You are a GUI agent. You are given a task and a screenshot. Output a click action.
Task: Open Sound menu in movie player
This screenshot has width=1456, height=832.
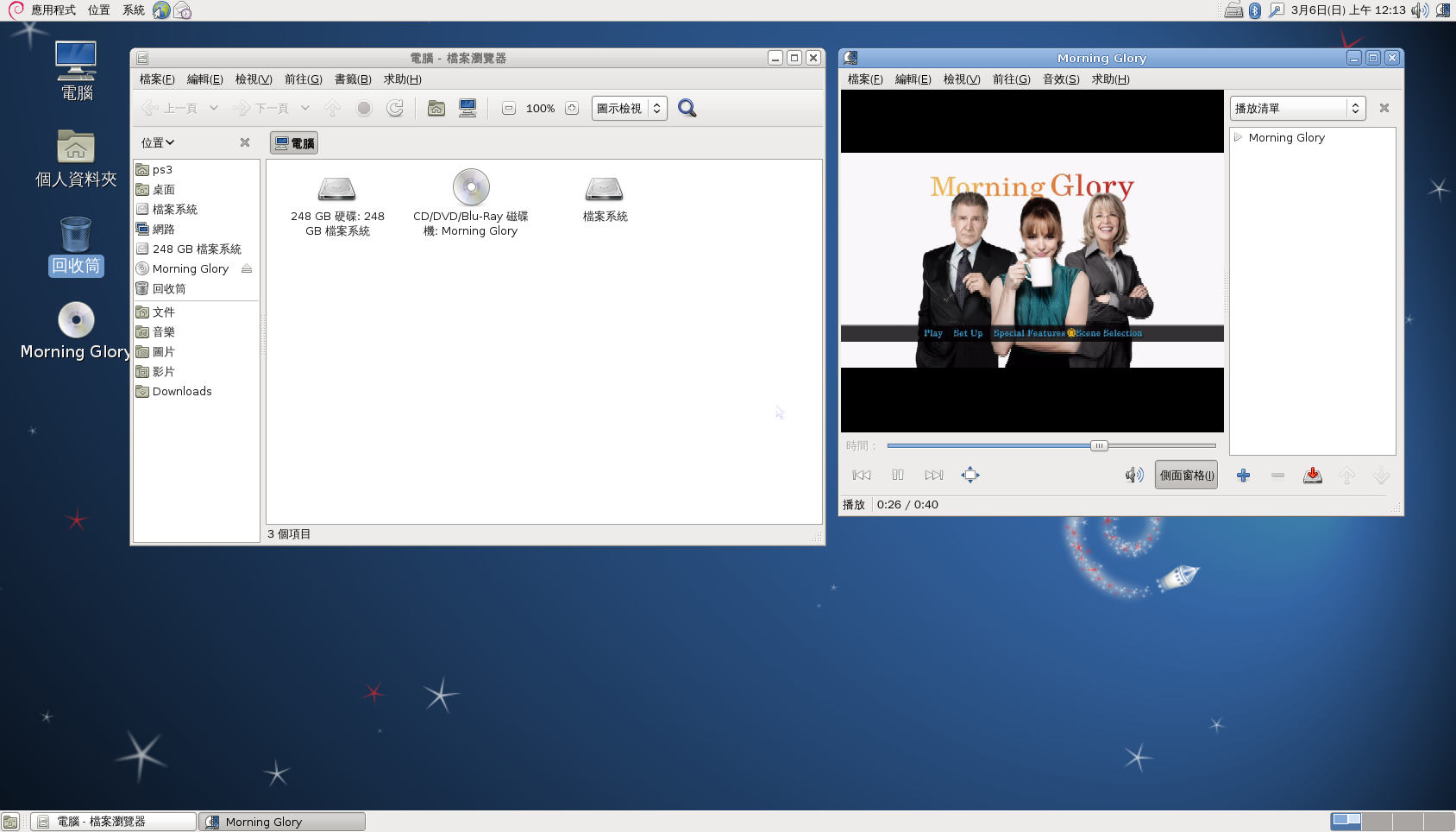[1061, 79]
